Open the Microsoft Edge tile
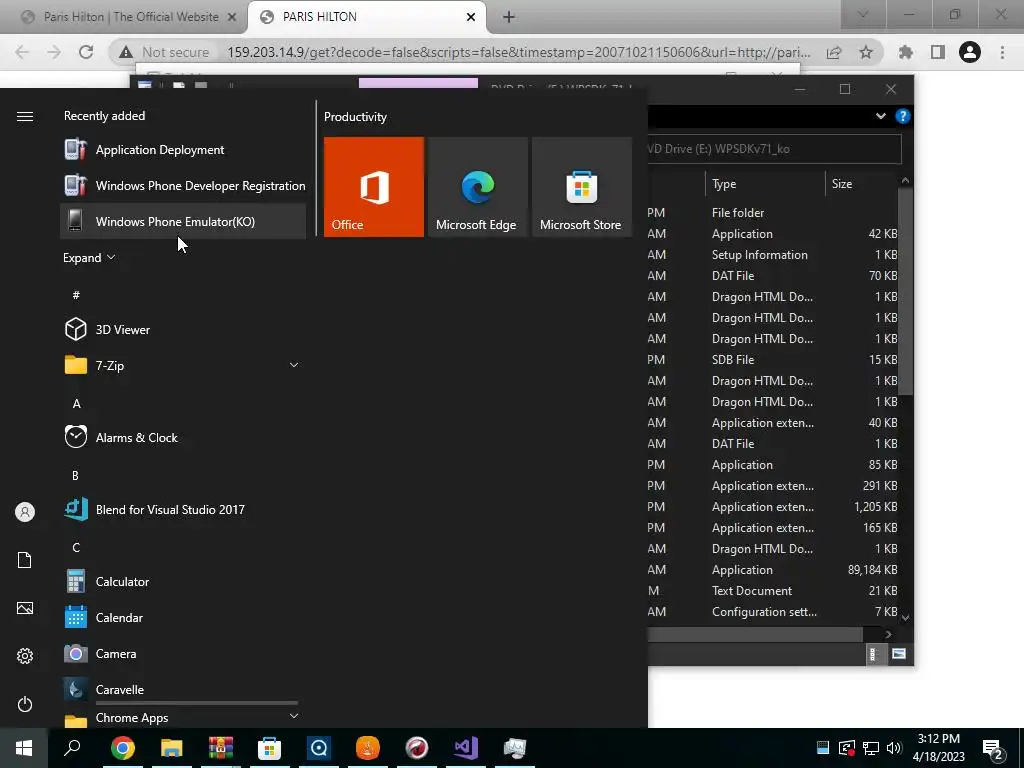1024x768 pixels. click(x=477, y=187)
